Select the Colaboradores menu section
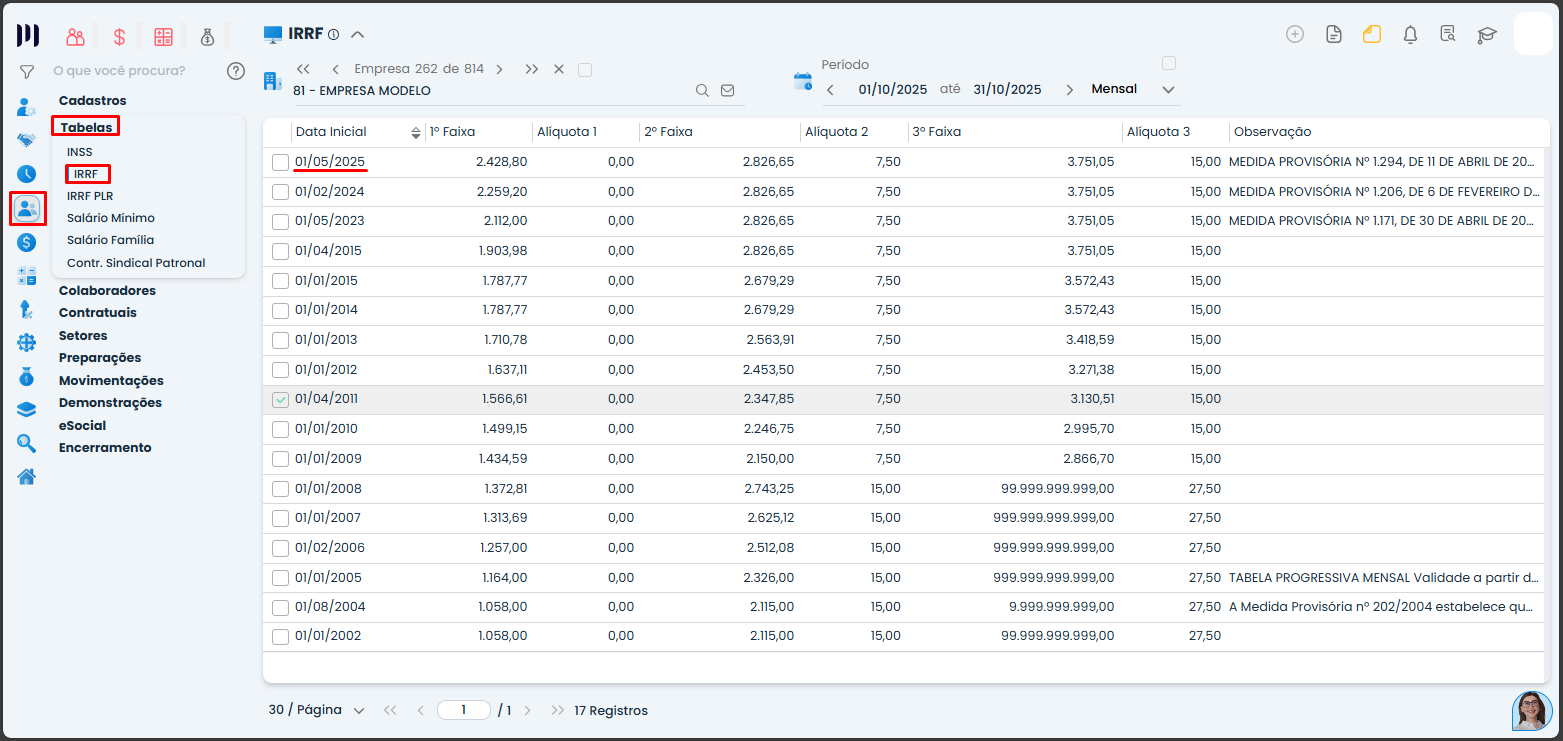Image resolution: width=1563 pixels, height=741 pixels. (x=107, y=291)
